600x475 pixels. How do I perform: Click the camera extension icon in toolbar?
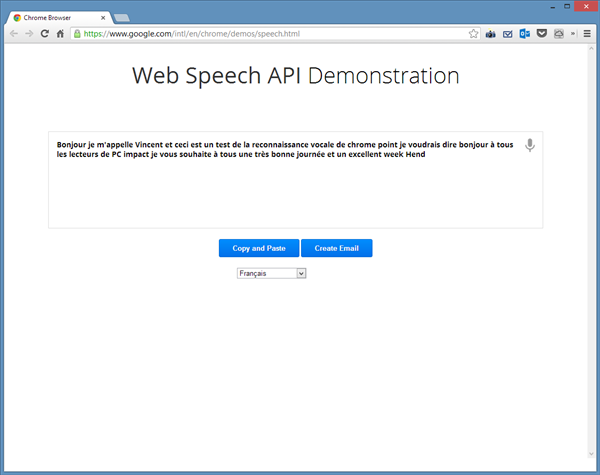[x=491, y=34]
